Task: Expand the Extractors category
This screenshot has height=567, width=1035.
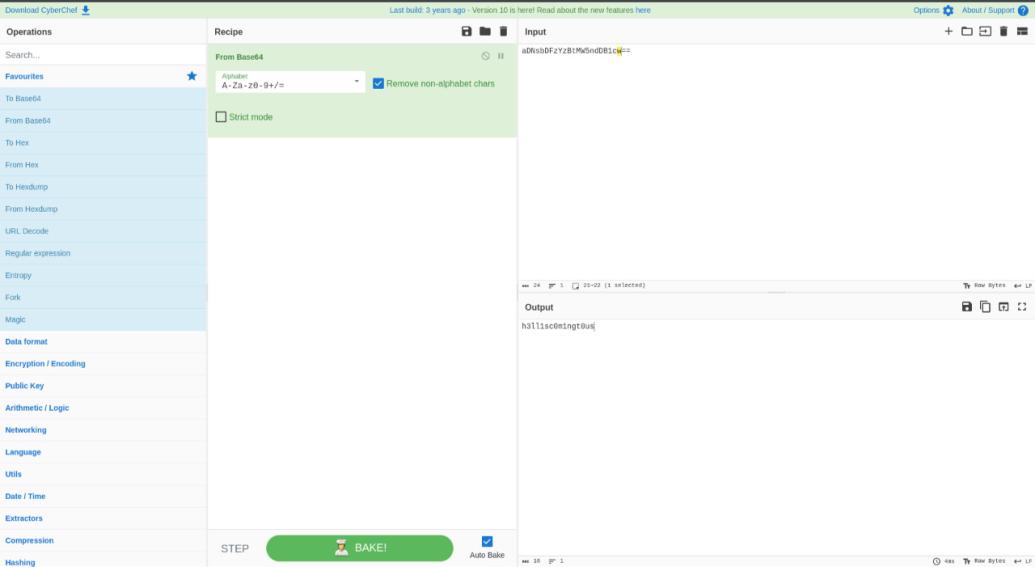Action: (x=103, y=518)
